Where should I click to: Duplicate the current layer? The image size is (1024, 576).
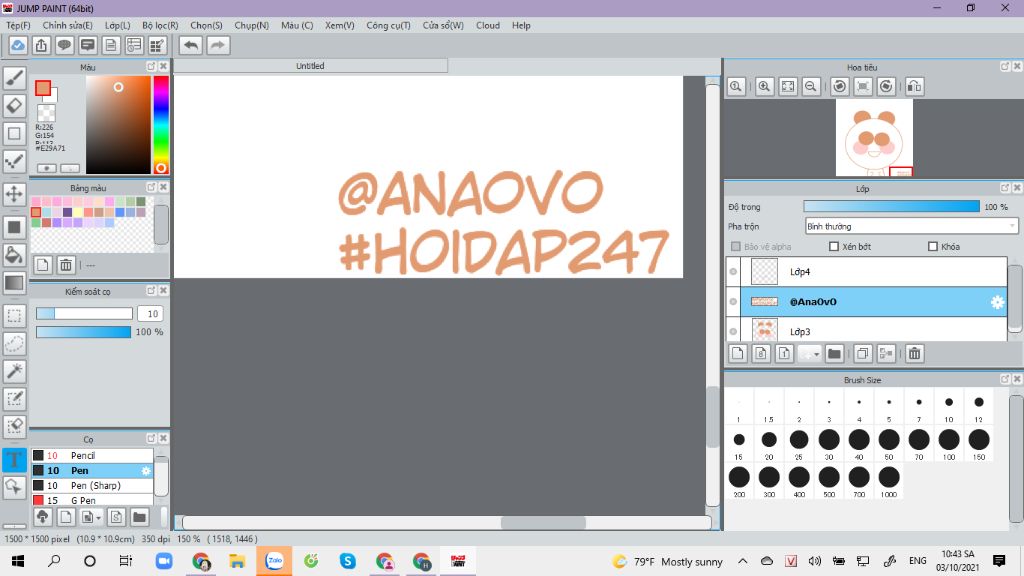click(862, 353)
